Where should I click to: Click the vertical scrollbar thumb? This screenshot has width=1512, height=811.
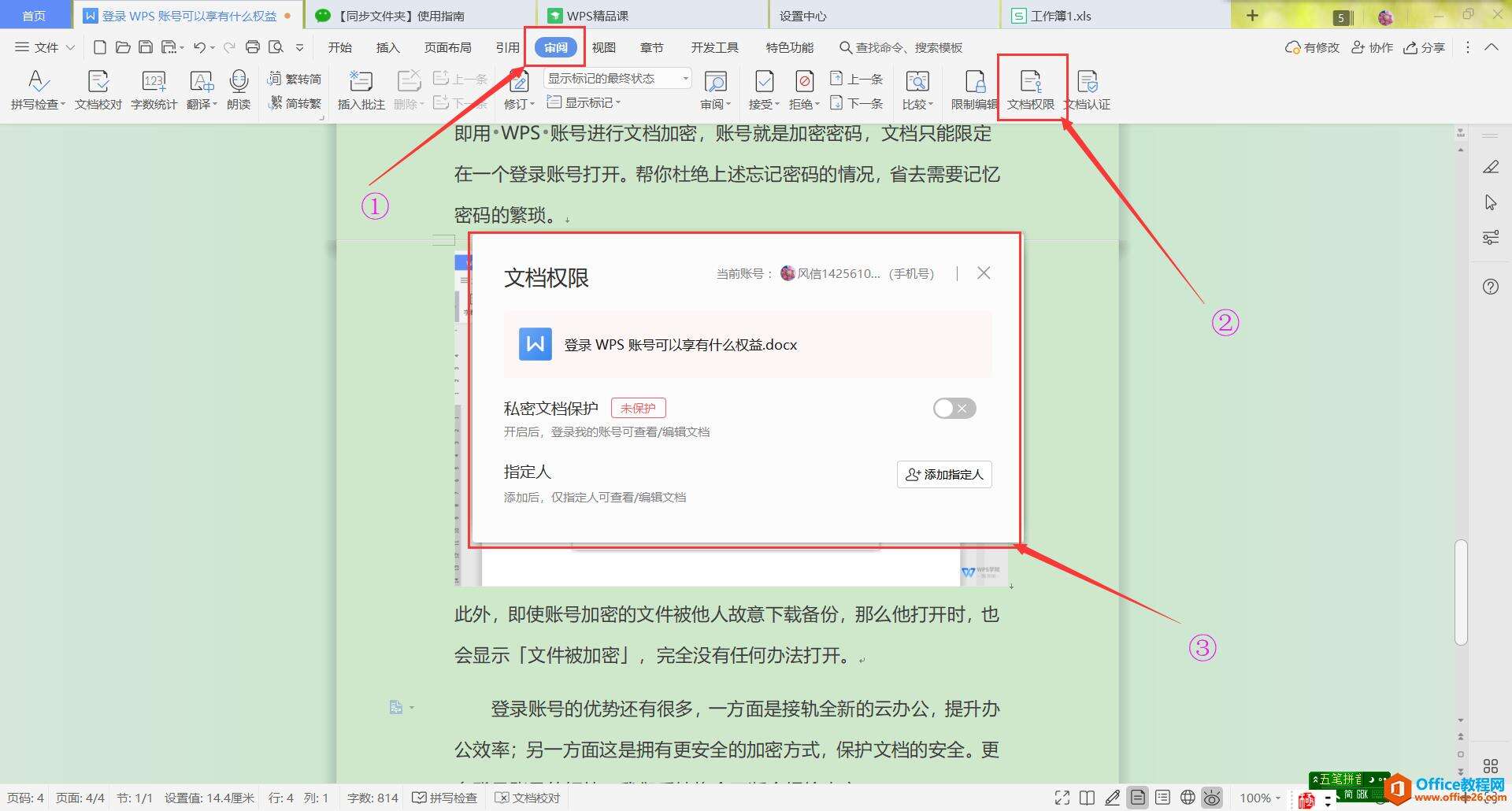[1461, 592]
